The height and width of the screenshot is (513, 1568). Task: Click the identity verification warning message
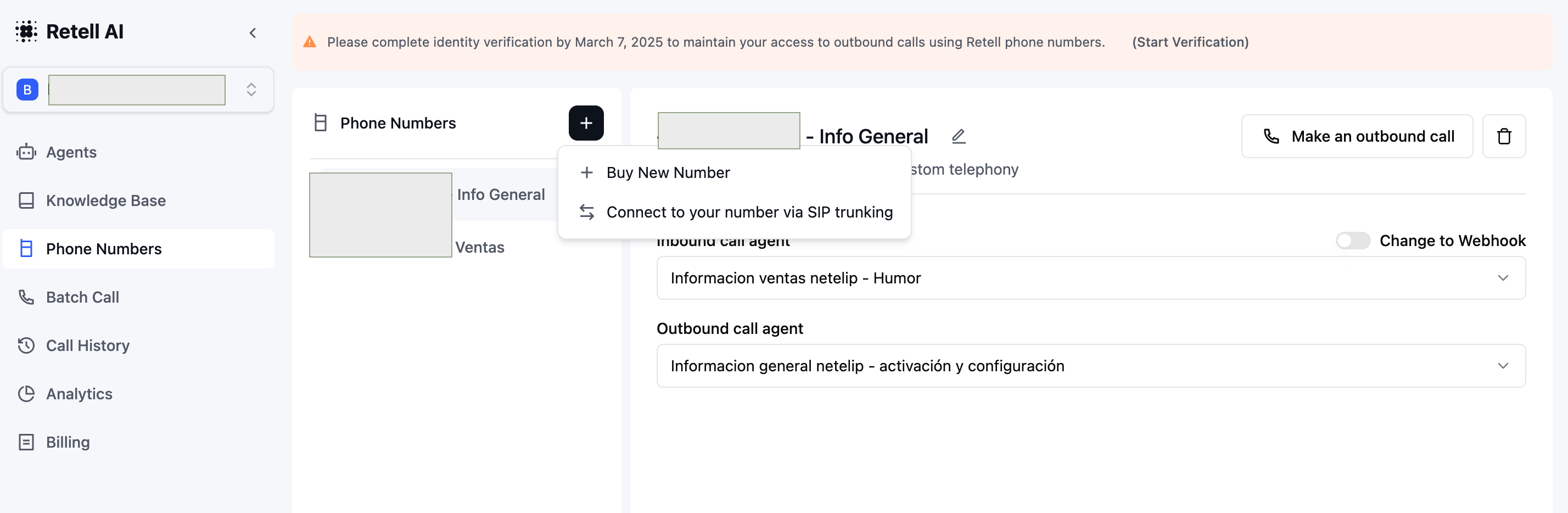click(716, 42)
